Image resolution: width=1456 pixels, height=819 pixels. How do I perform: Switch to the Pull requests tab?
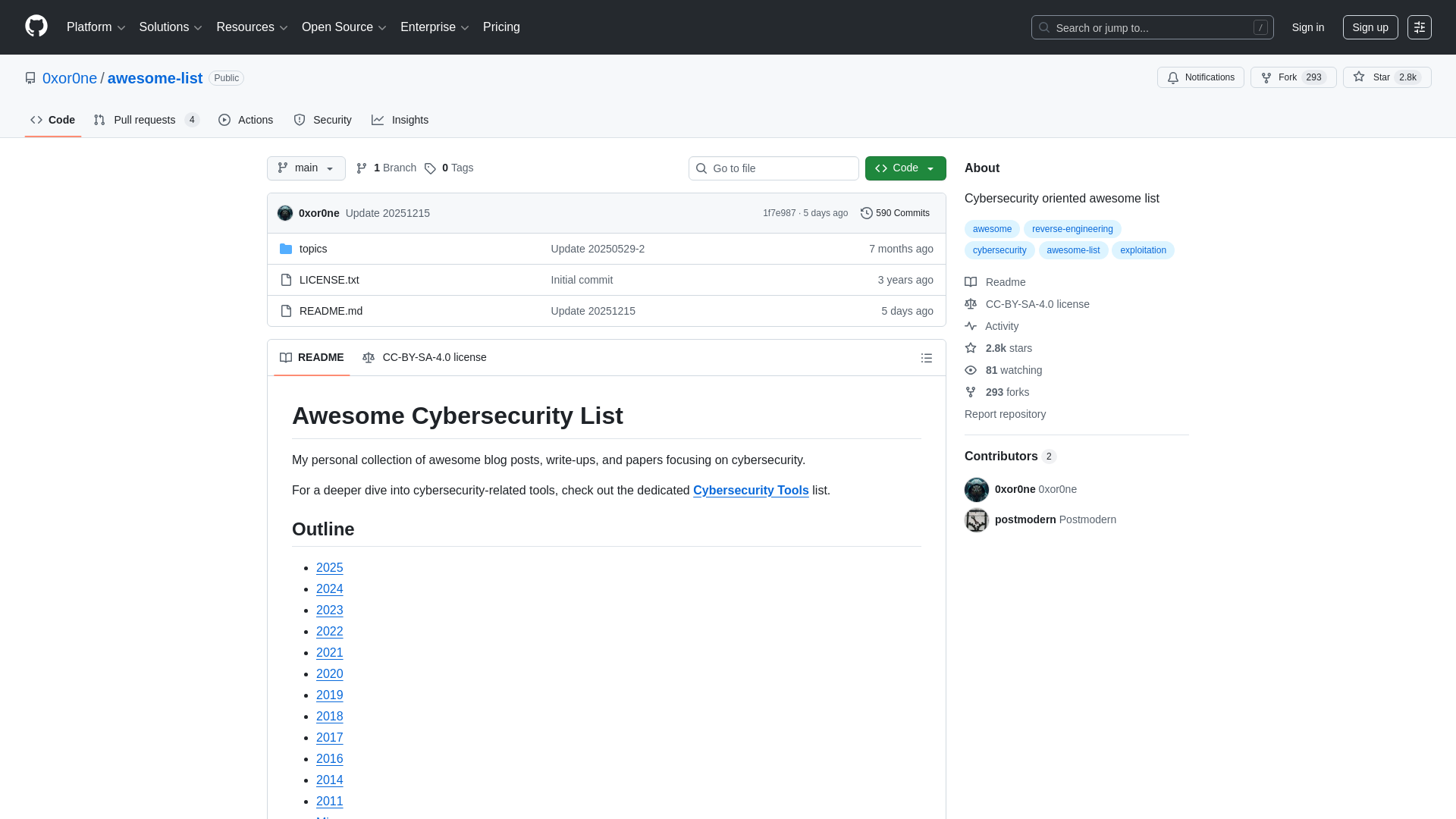[144, 120]
